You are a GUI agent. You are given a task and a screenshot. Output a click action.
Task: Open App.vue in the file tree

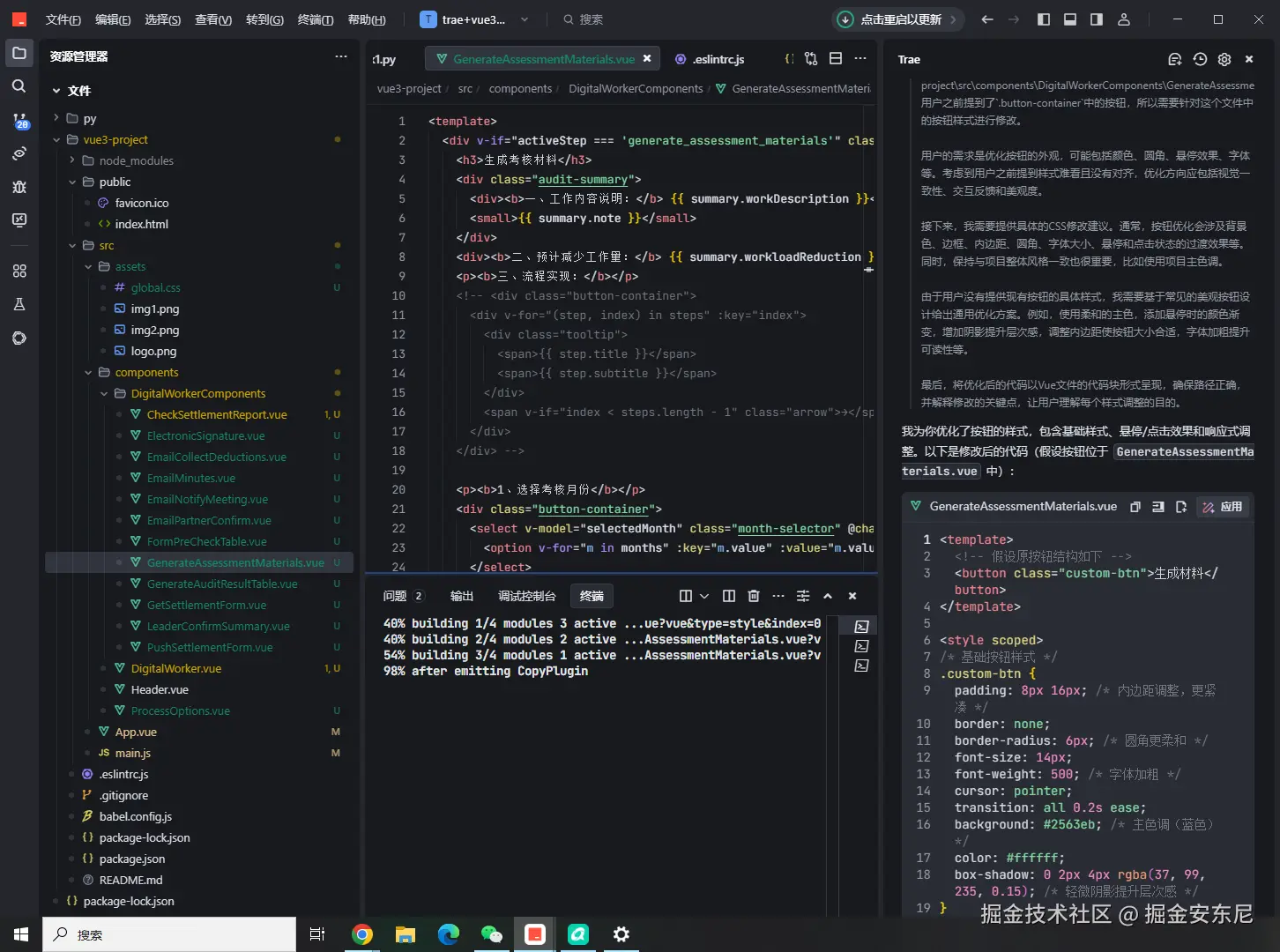tap(136, 732)
